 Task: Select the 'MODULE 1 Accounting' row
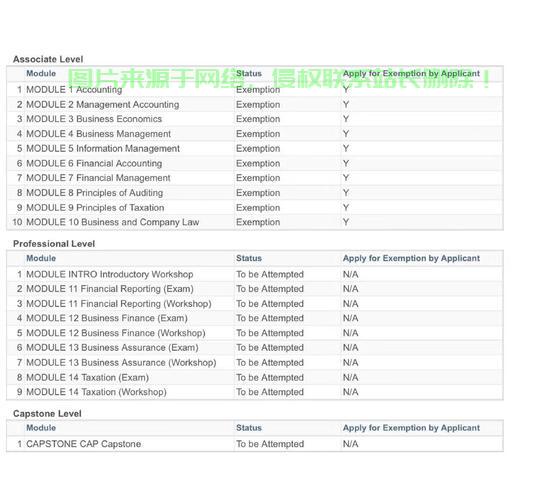pos(255,90)
